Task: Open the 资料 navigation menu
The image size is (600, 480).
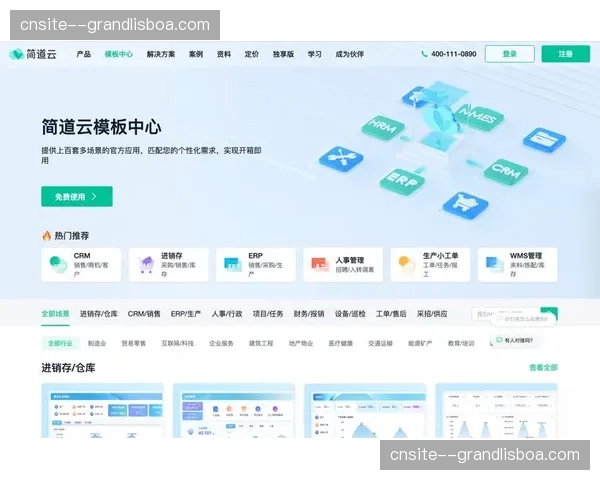Action: (x=224, y=54)
